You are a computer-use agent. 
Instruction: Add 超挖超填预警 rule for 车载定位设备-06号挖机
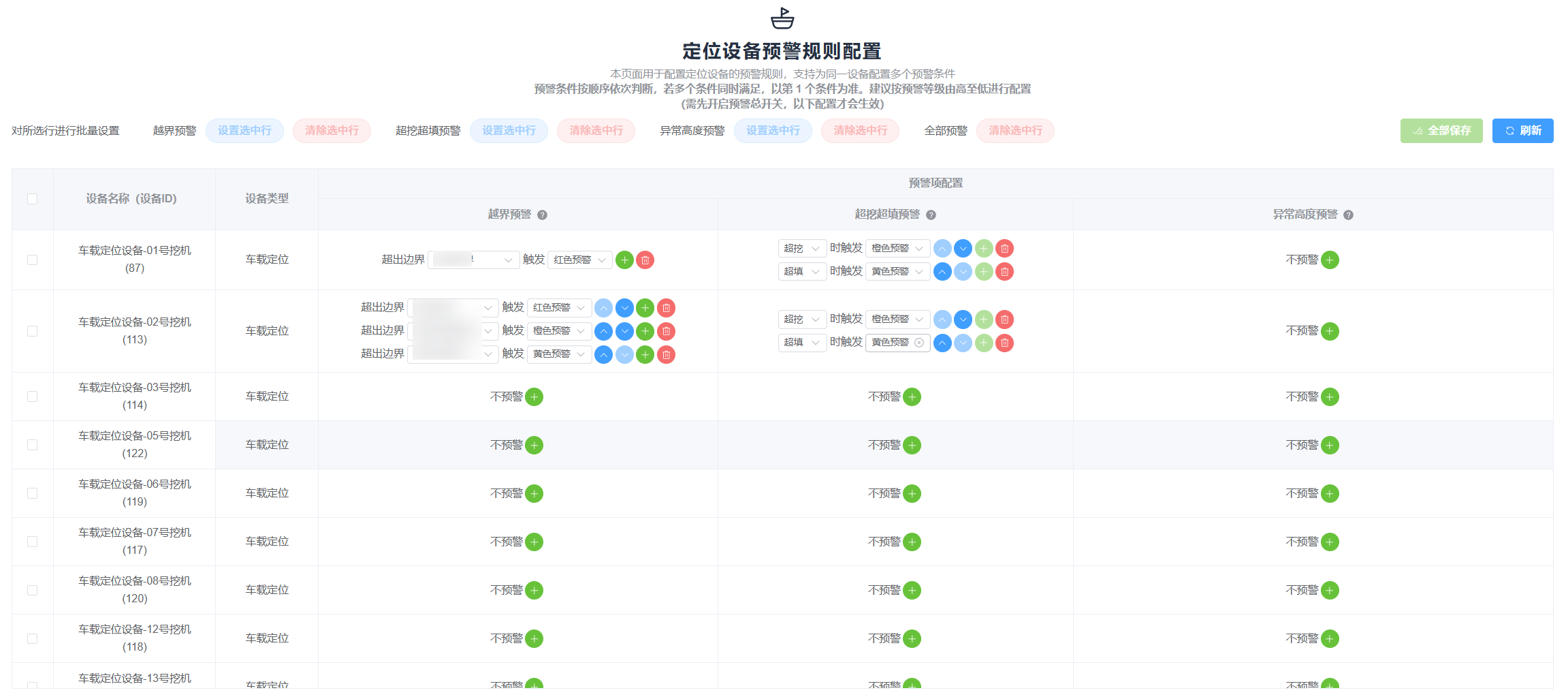[912, 494]
